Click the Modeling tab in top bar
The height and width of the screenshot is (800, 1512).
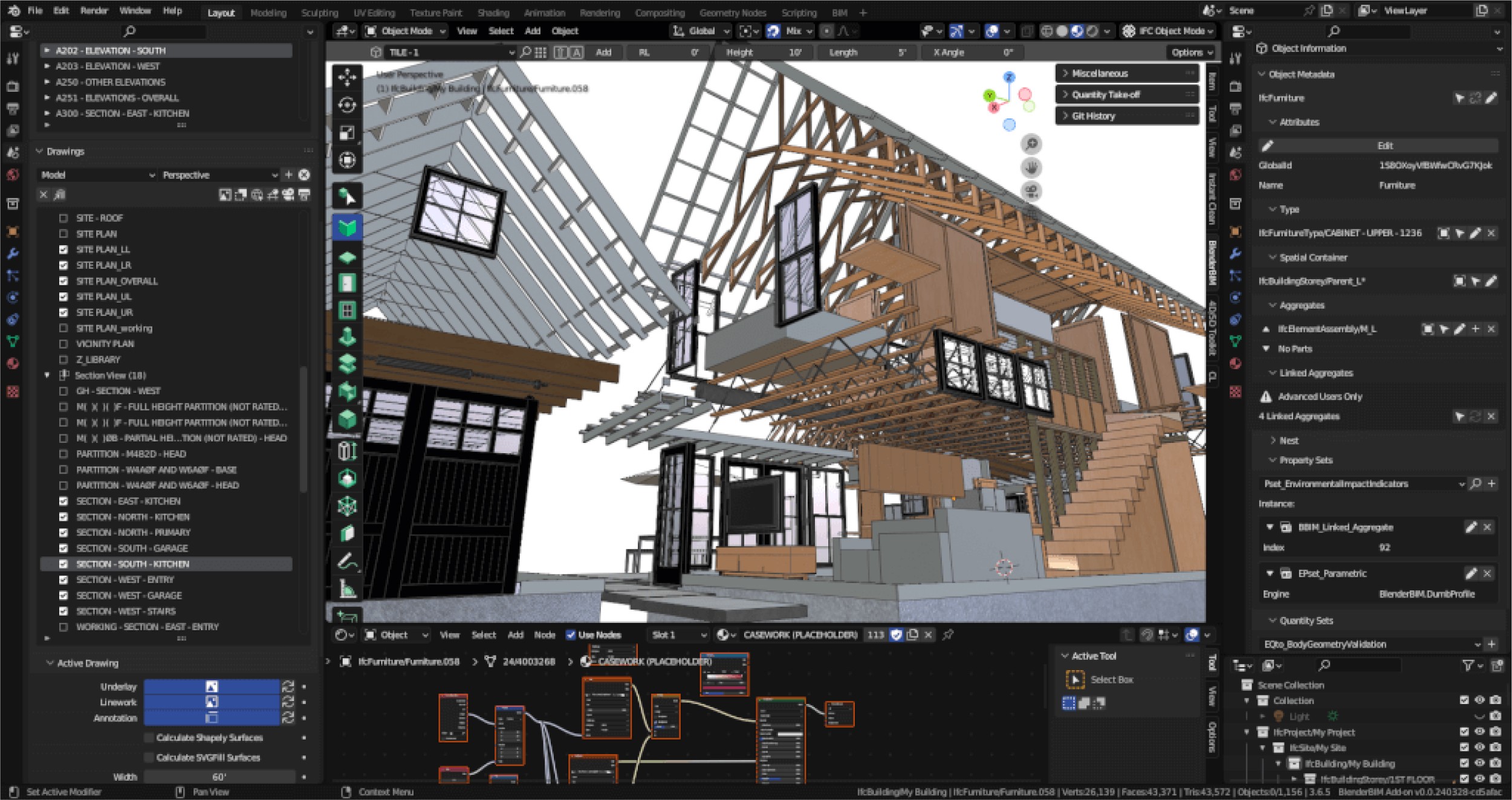coord(268,11)
